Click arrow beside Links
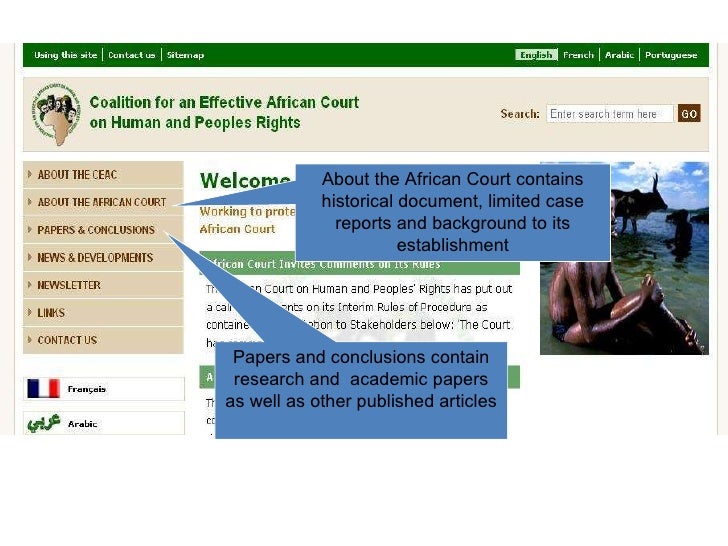The width and height of the screenshot is (728, 546). tap(30, 312)
